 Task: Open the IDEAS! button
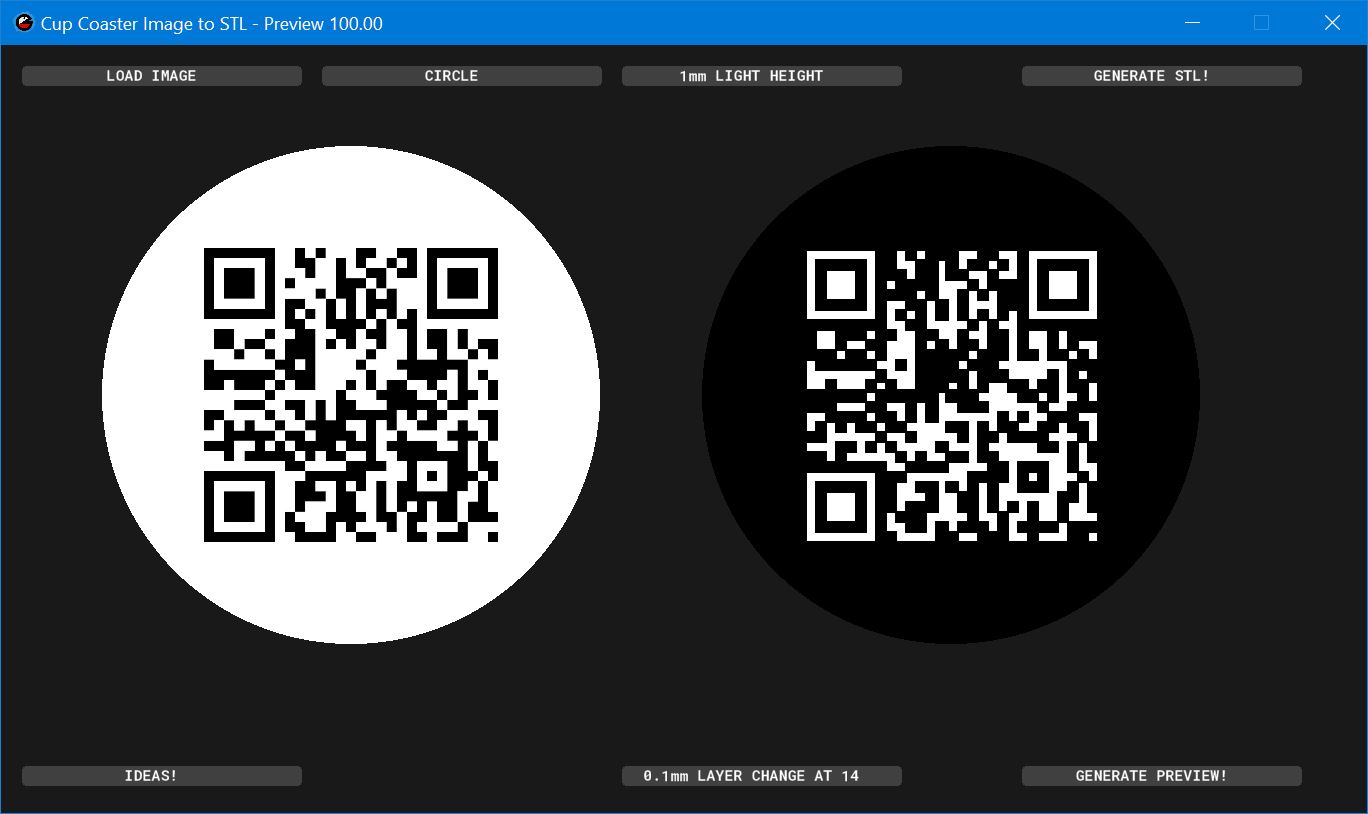coord(162,776)
